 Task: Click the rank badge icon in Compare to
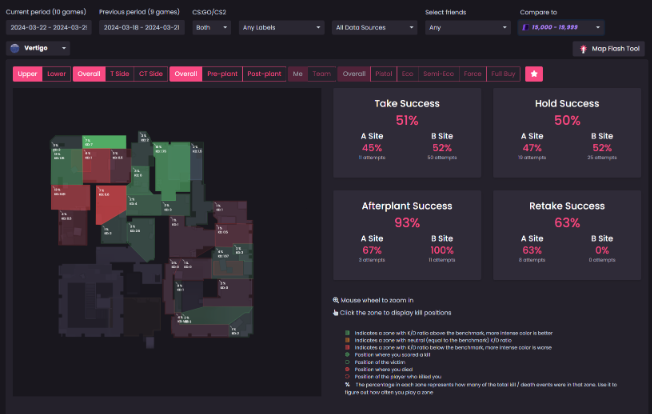tap(526, 27)
